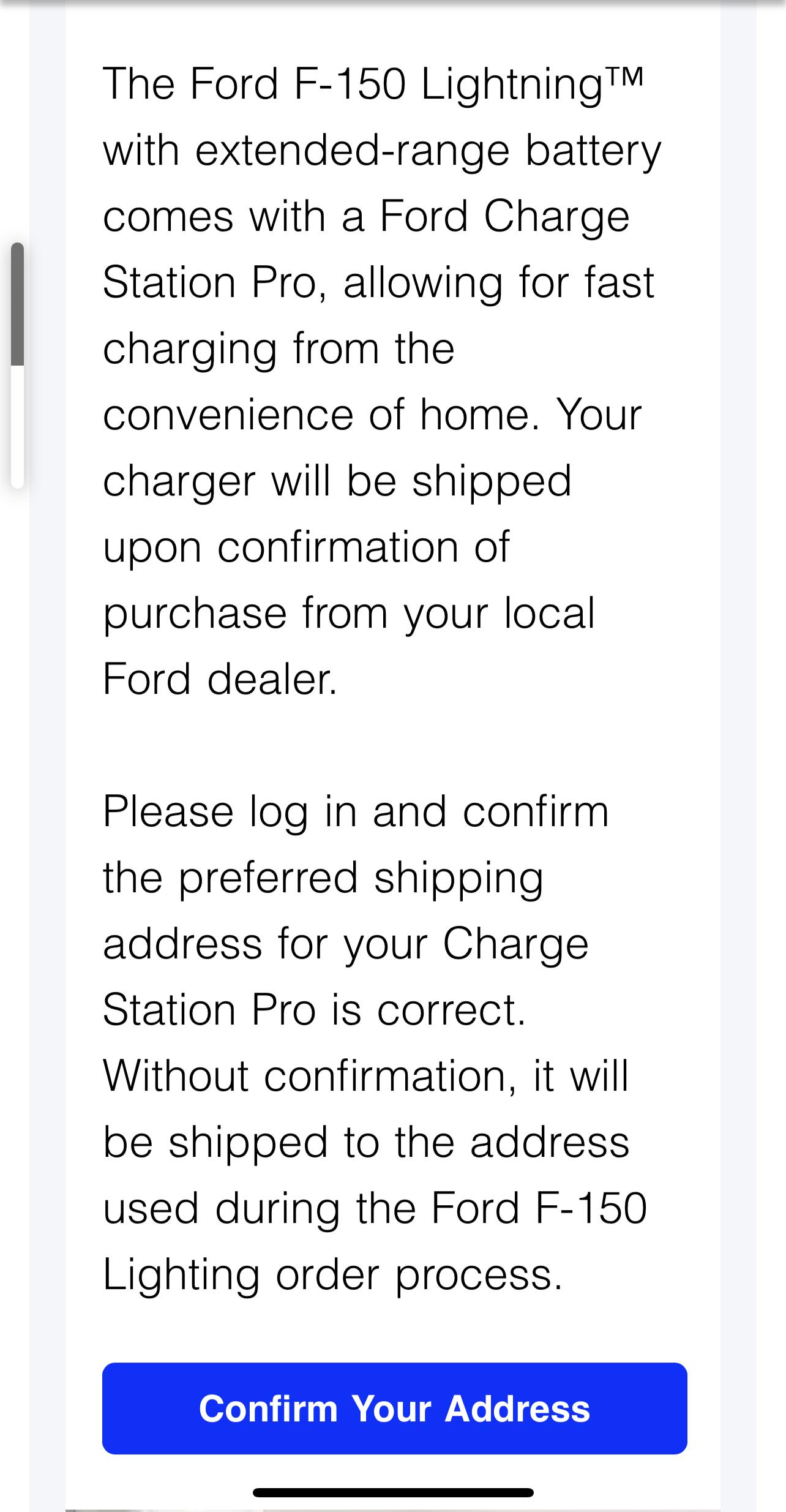Click the text 'Station Pro, allowing for fast'
786x1512 pixels.
379,283
